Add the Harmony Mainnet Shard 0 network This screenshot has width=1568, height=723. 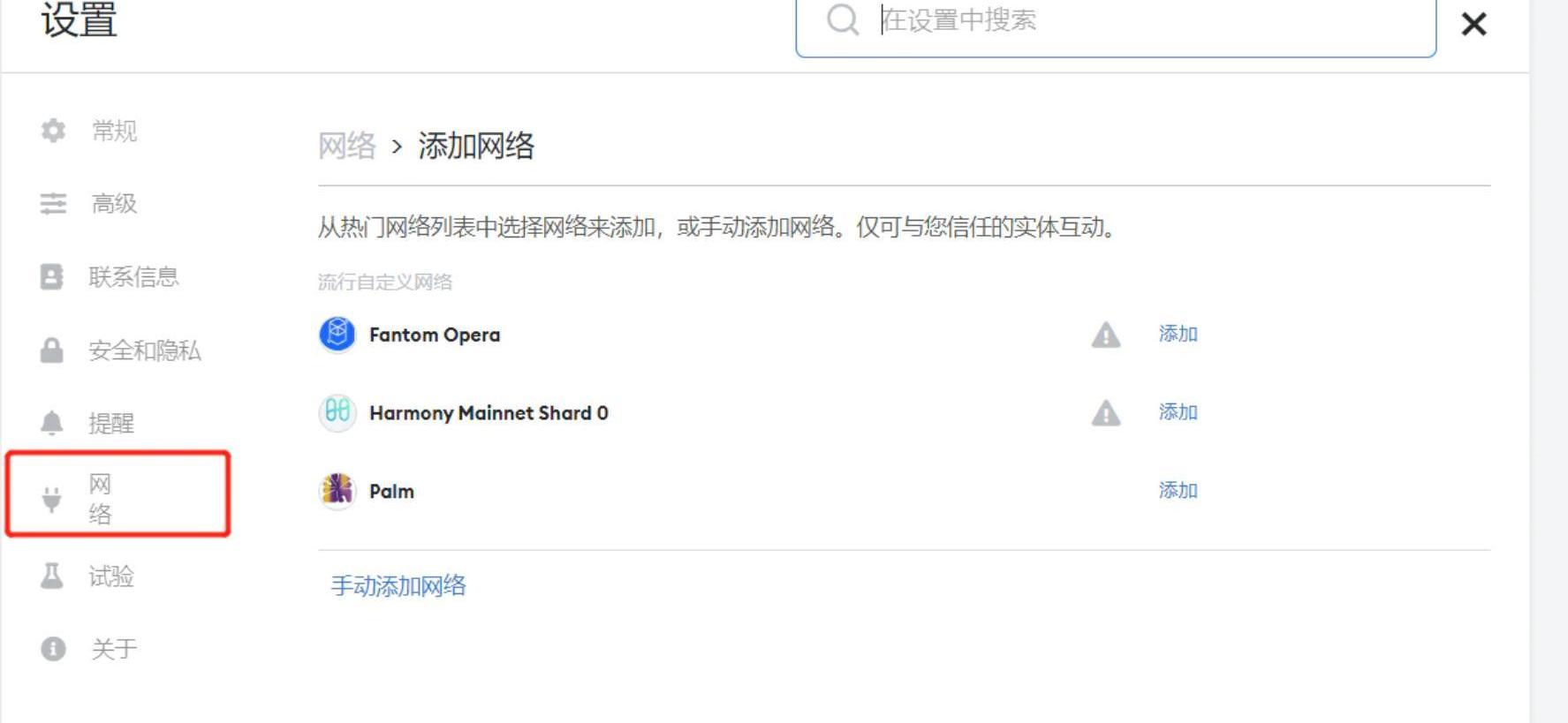[x=1178, y=411]
